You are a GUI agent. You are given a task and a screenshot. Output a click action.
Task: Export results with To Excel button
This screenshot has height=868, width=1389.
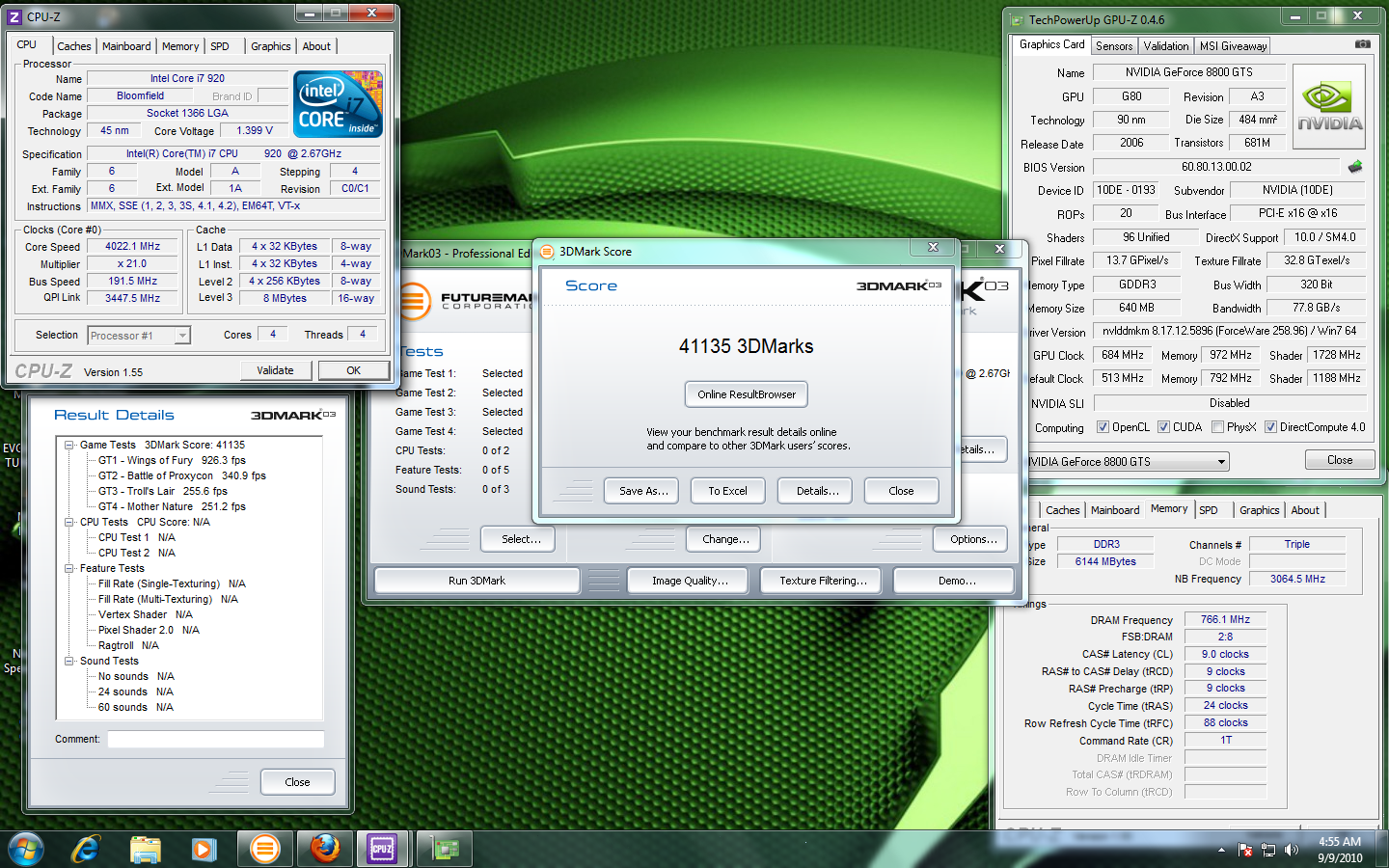(727, 491)
